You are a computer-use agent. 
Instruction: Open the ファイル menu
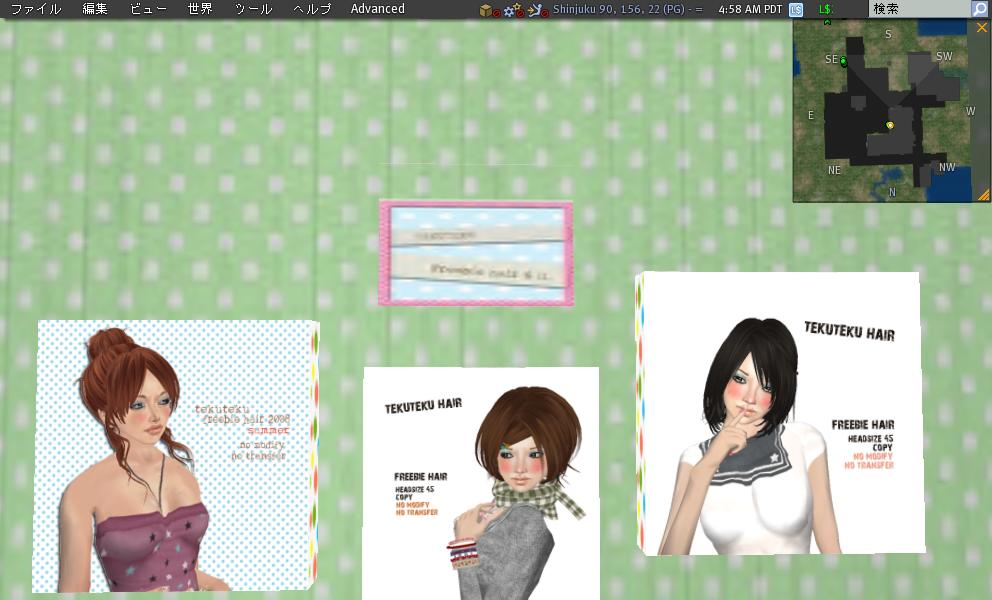(36, 9)
